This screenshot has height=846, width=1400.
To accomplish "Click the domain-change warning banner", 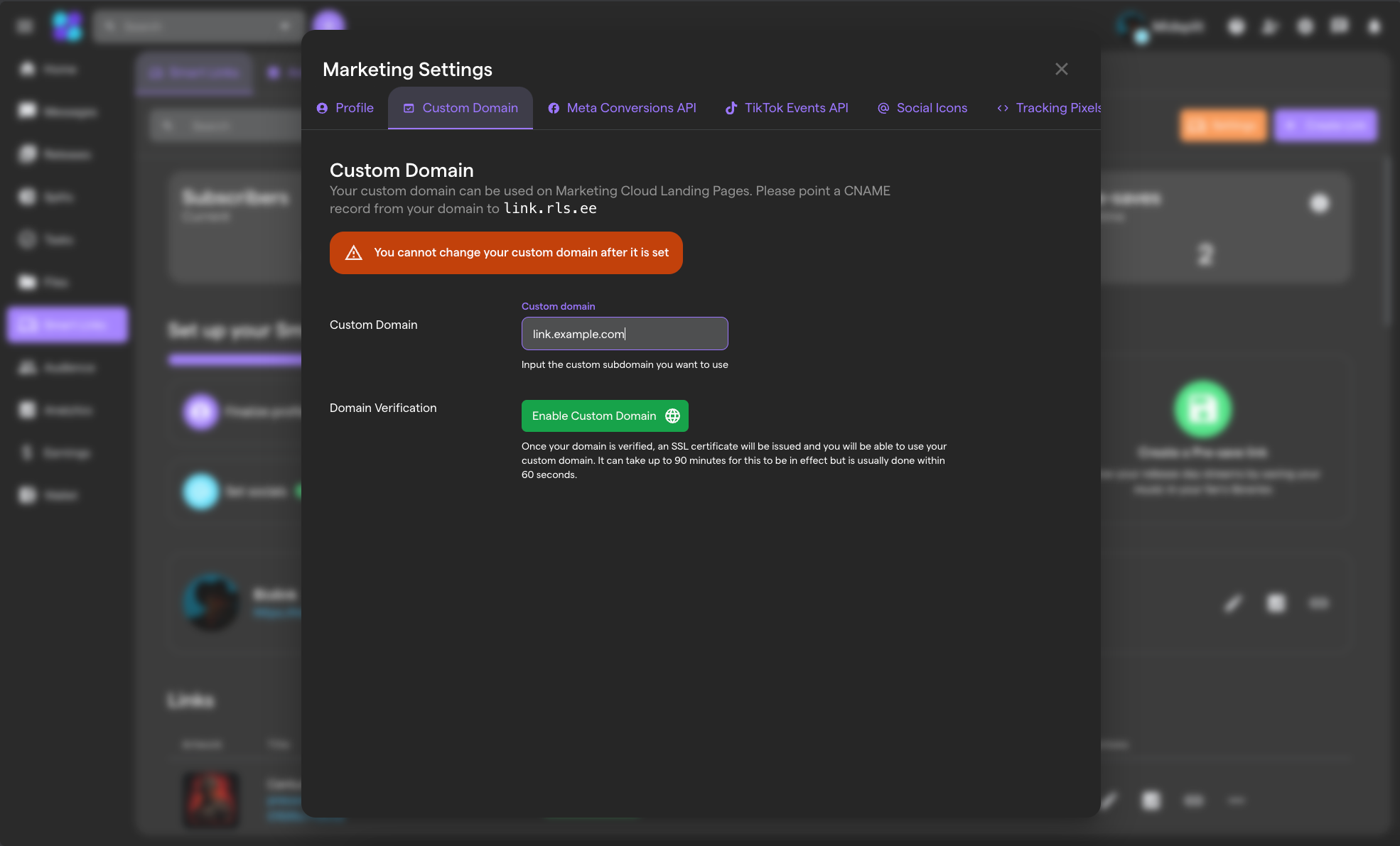I will point(506,253).
